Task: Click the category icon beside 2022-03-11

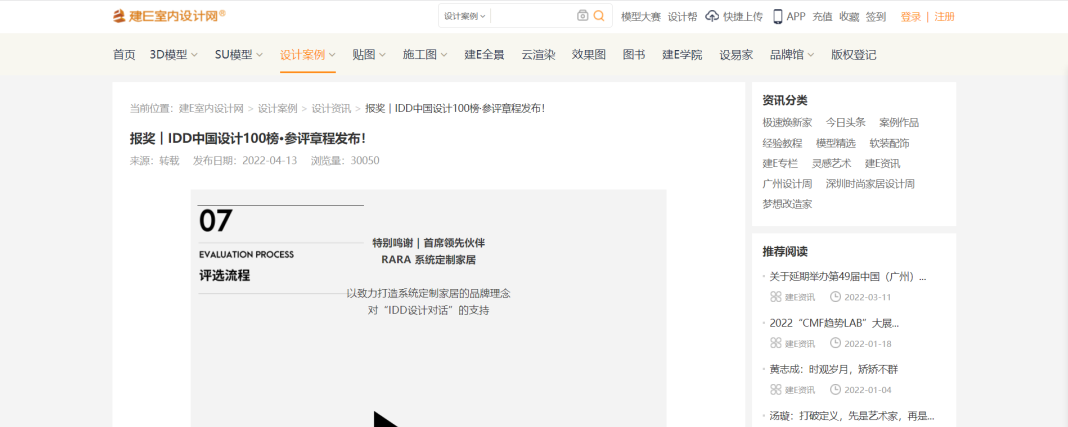Action: click(775, 297)
